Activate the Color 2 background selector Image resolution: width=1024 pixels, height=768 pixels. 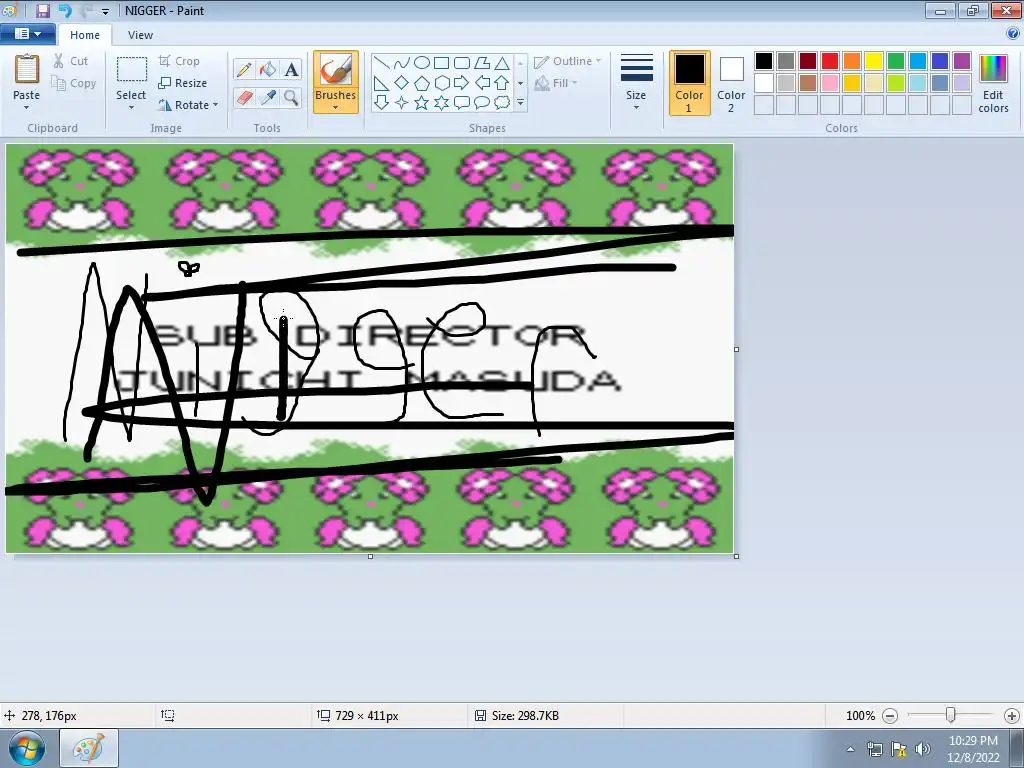click(731, 83)
